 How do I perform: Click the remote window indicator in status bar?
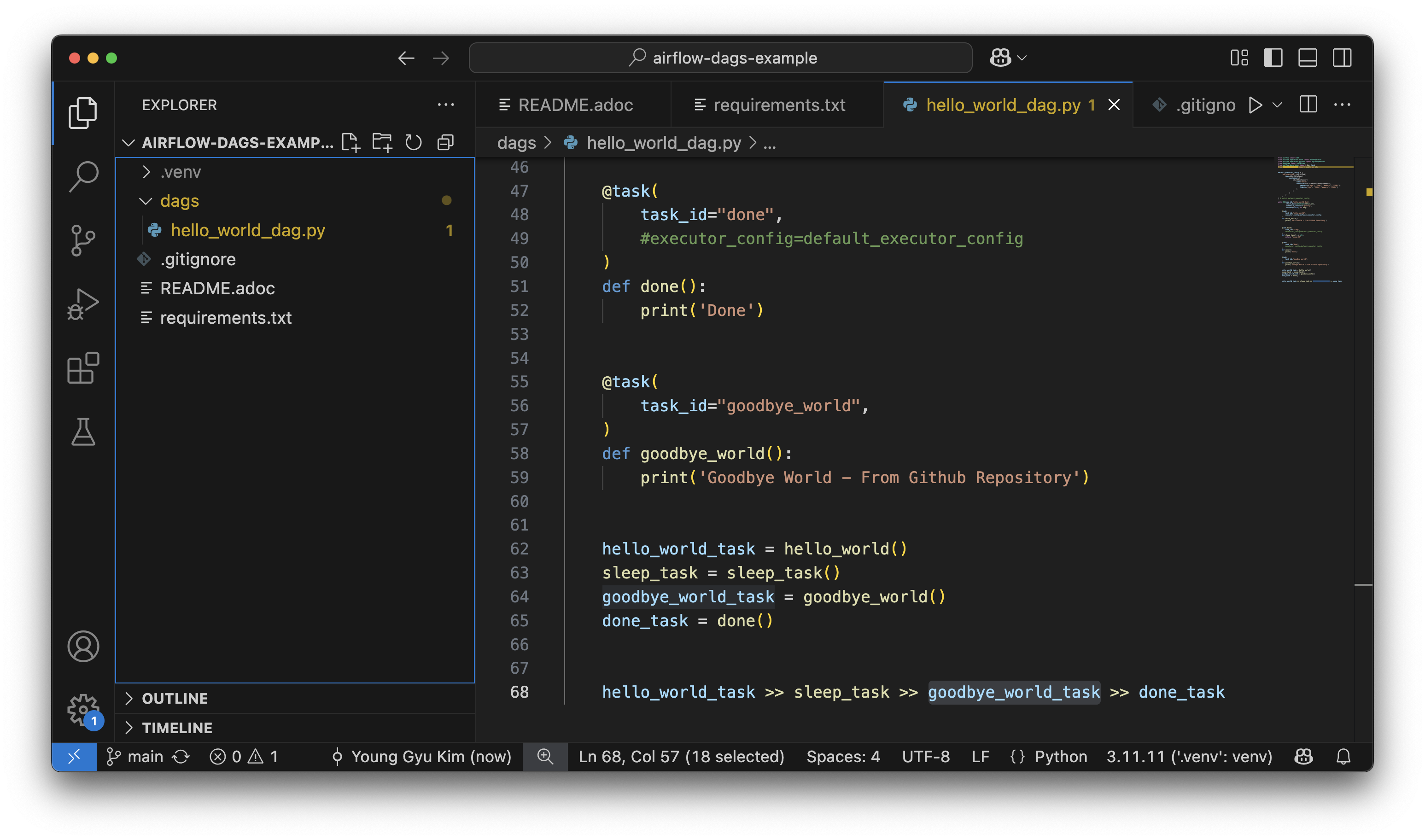[x=74, y=756]
